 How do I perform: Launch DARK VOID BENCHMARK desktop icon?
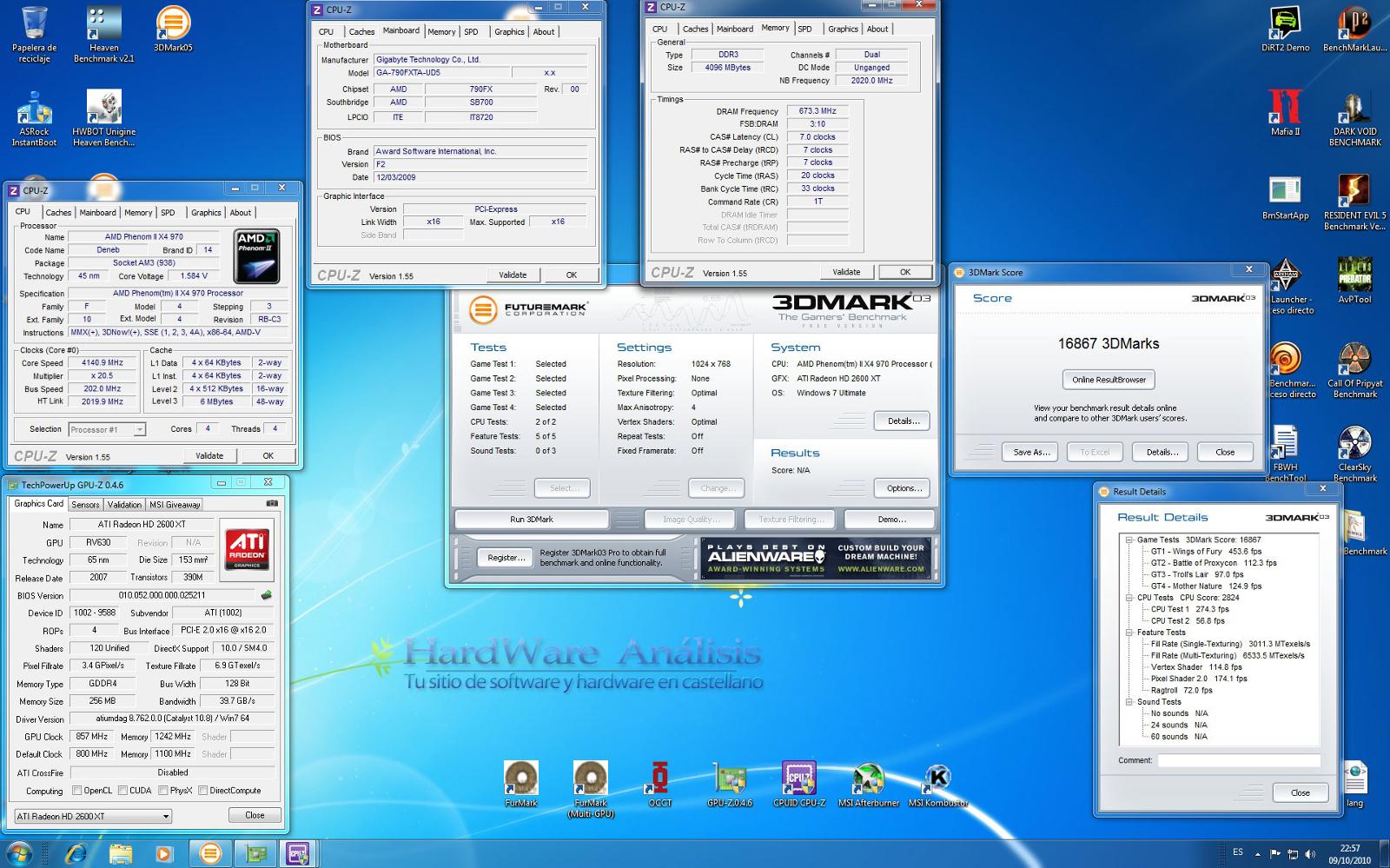1354,119
